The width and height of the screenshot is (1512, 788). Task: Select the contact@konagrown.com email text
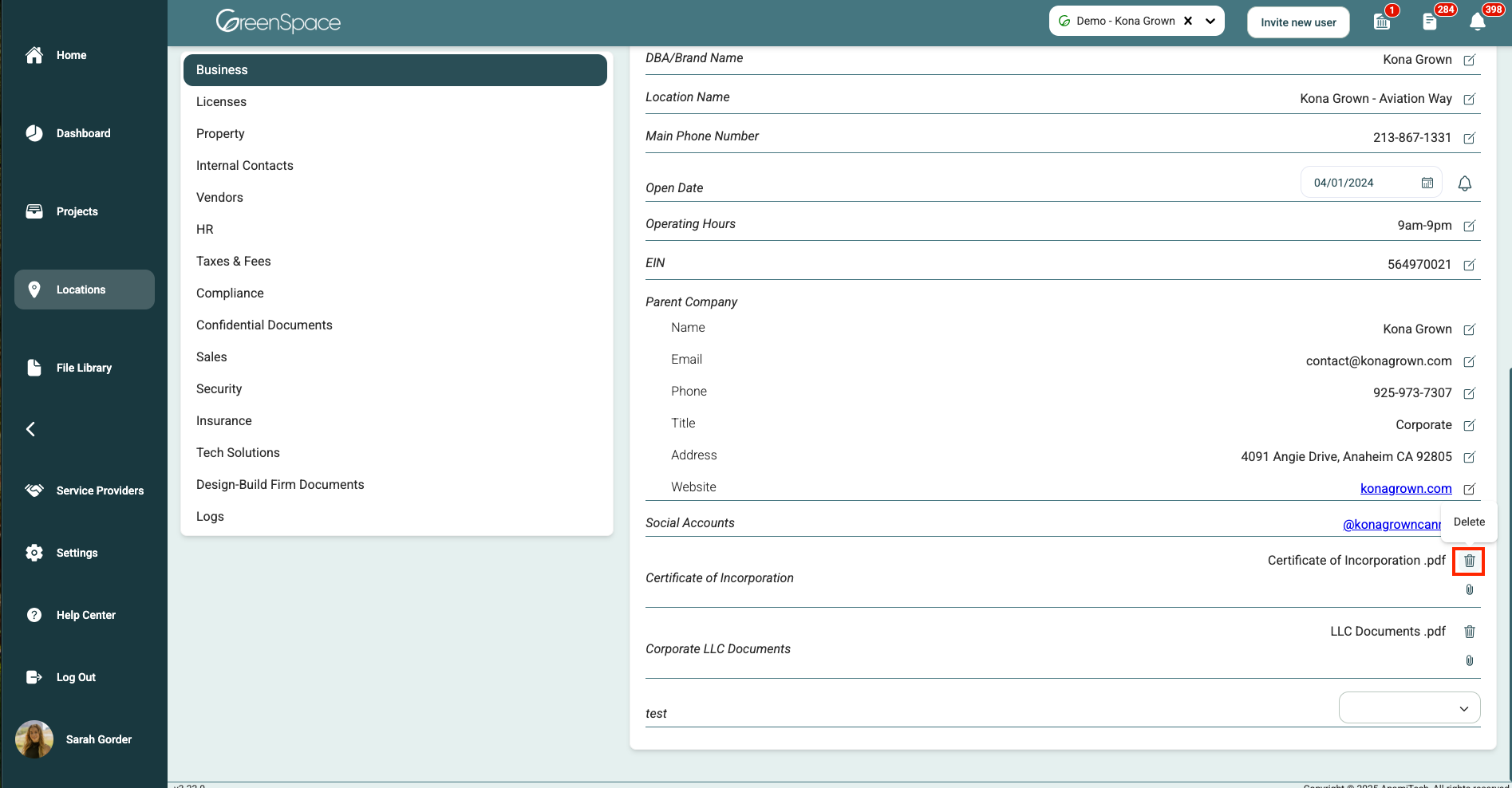1379,361
